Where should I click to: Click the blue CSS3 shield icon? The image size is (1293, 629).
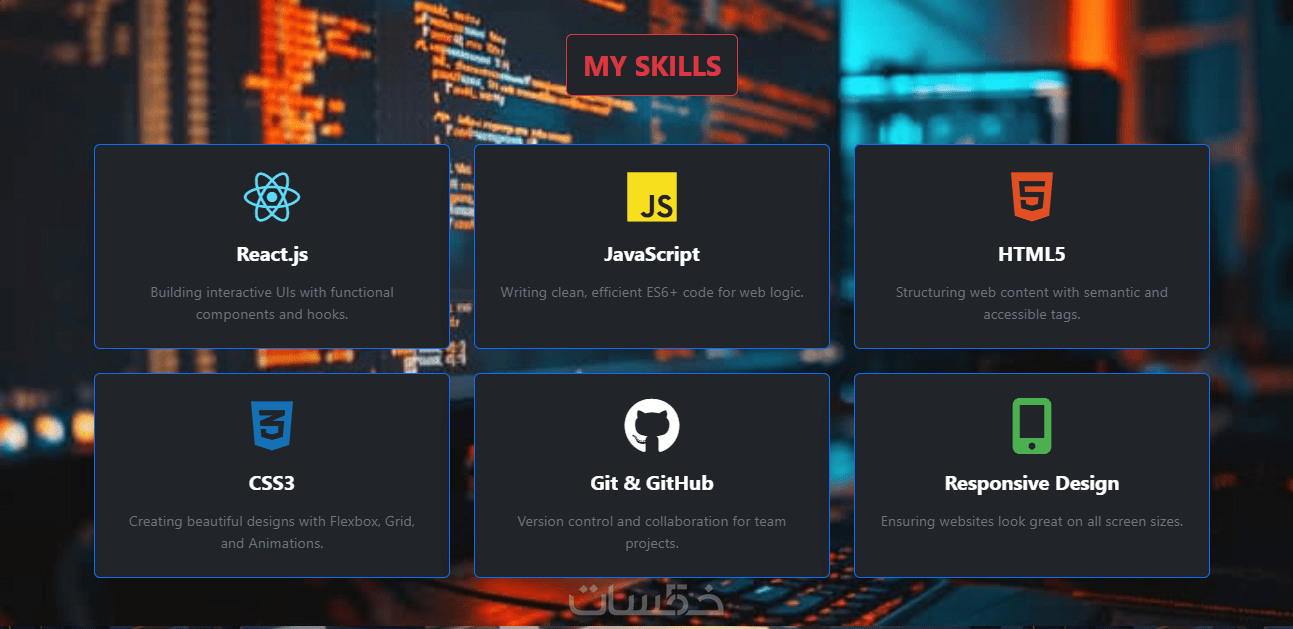point(272,426)
